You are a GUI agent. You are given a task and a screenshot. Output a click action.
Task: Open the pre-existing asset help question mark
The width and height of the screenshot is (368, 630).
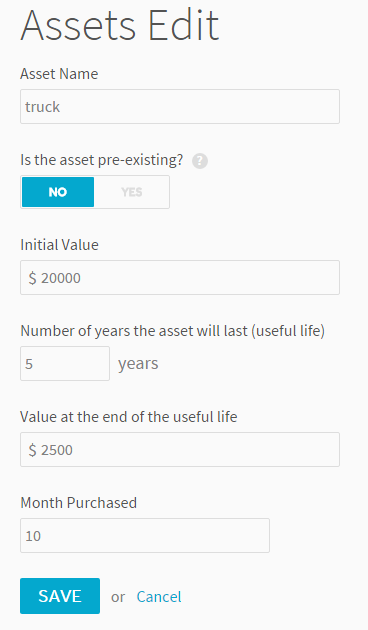(200, 162)
